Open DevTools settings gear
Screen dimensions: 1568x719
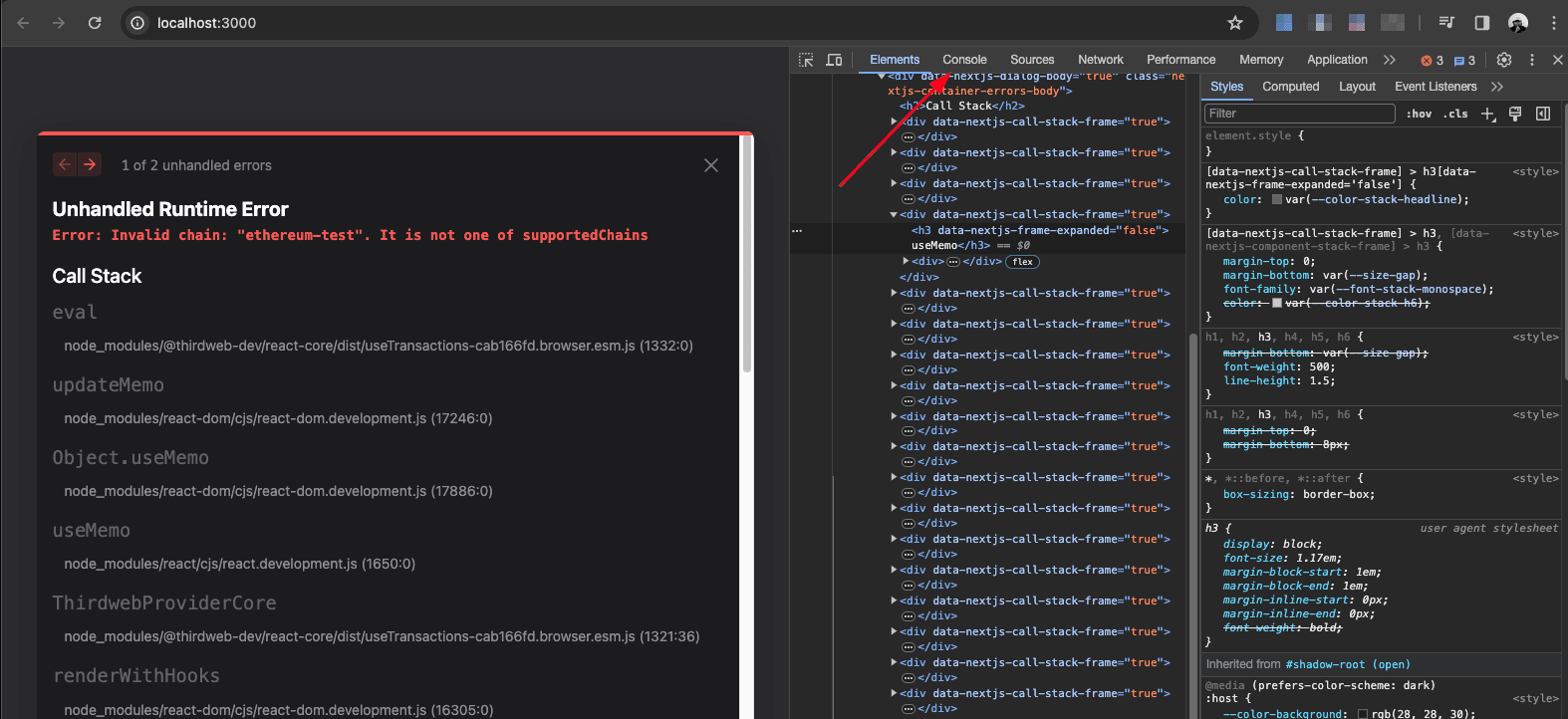(1504, 60)
